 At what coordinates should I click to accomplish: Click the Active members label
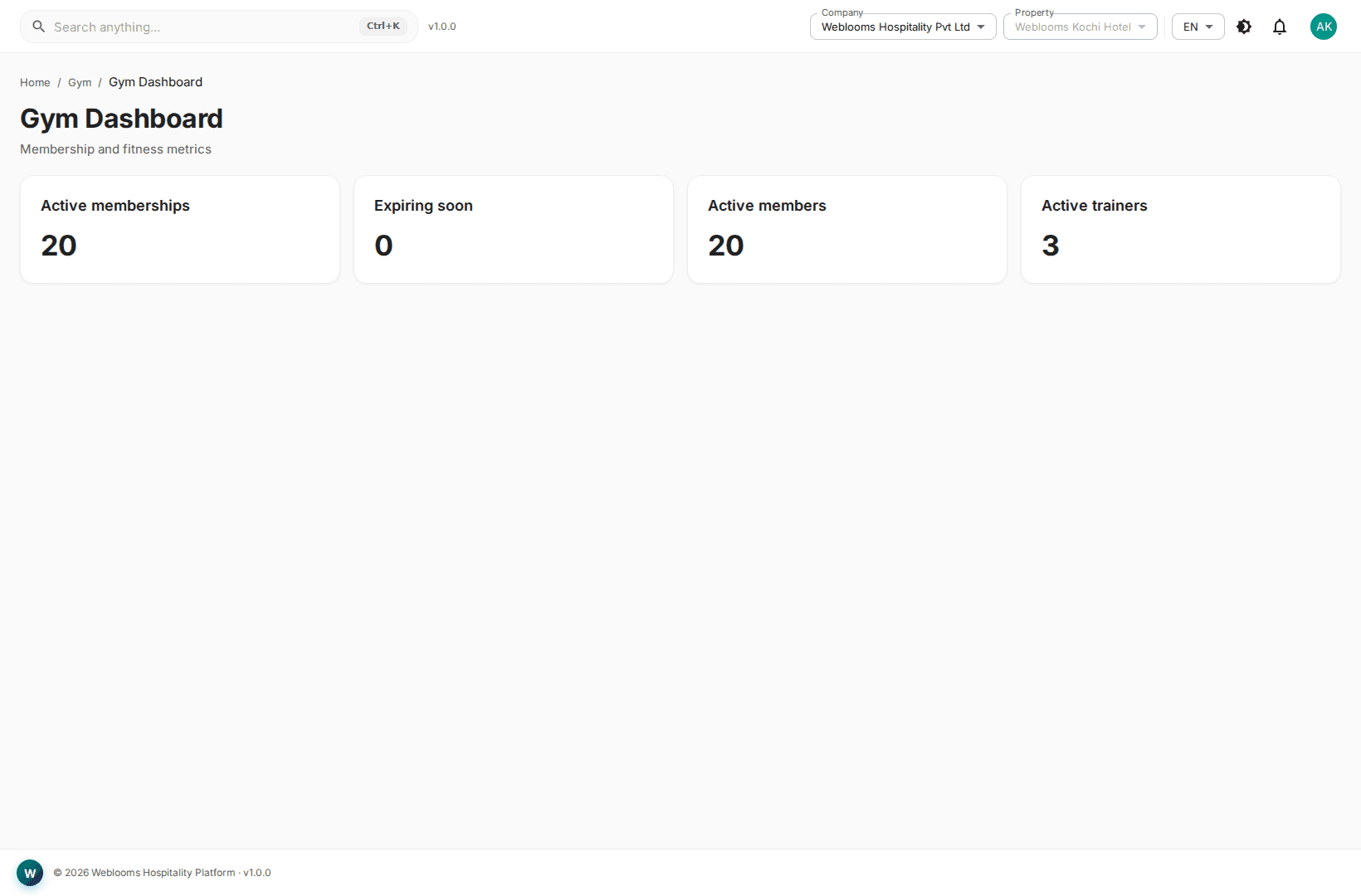click(x=767, y=206)
